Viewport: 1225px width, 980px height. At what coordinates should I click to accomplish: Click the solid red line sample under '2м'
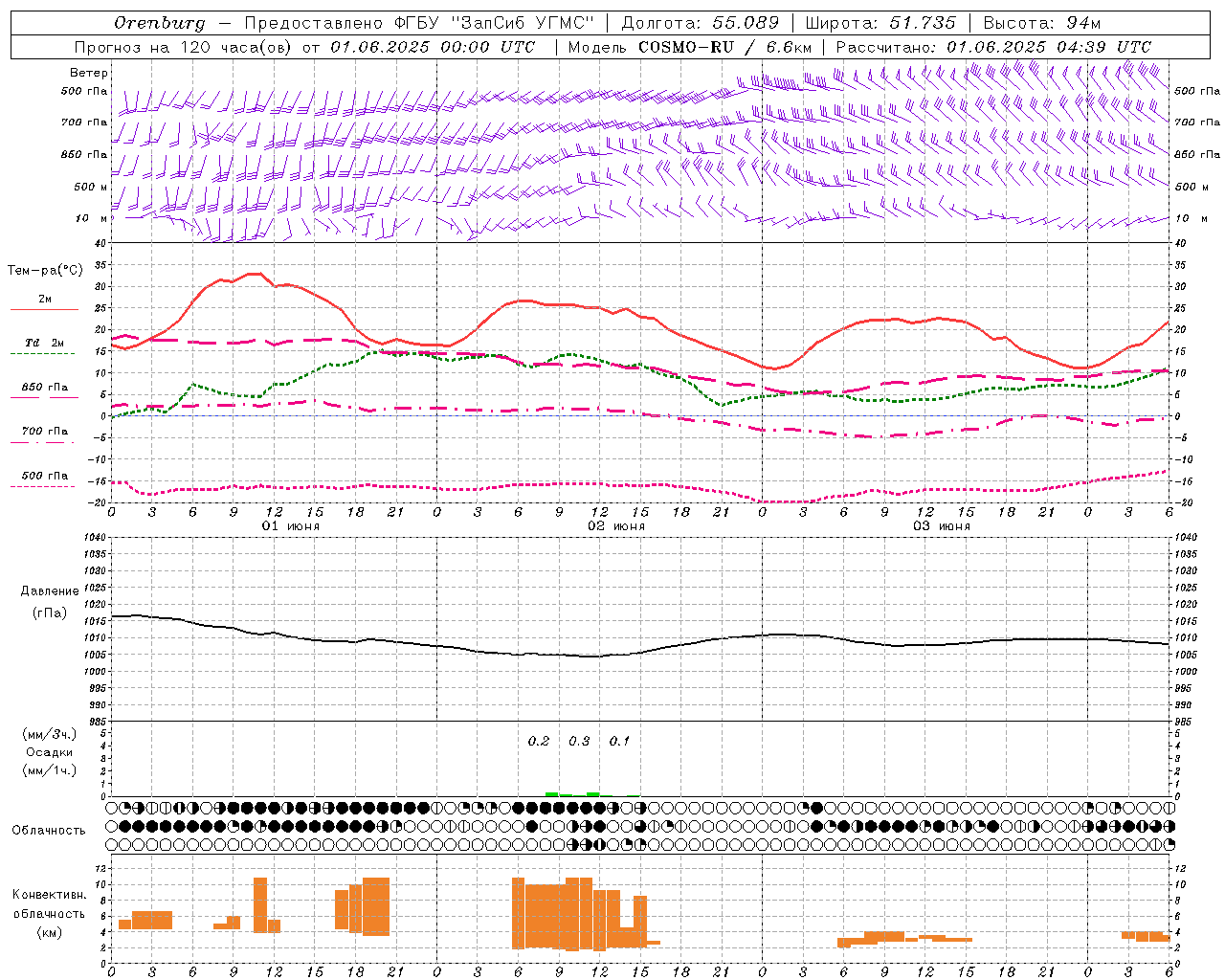(x=44, y=310)
